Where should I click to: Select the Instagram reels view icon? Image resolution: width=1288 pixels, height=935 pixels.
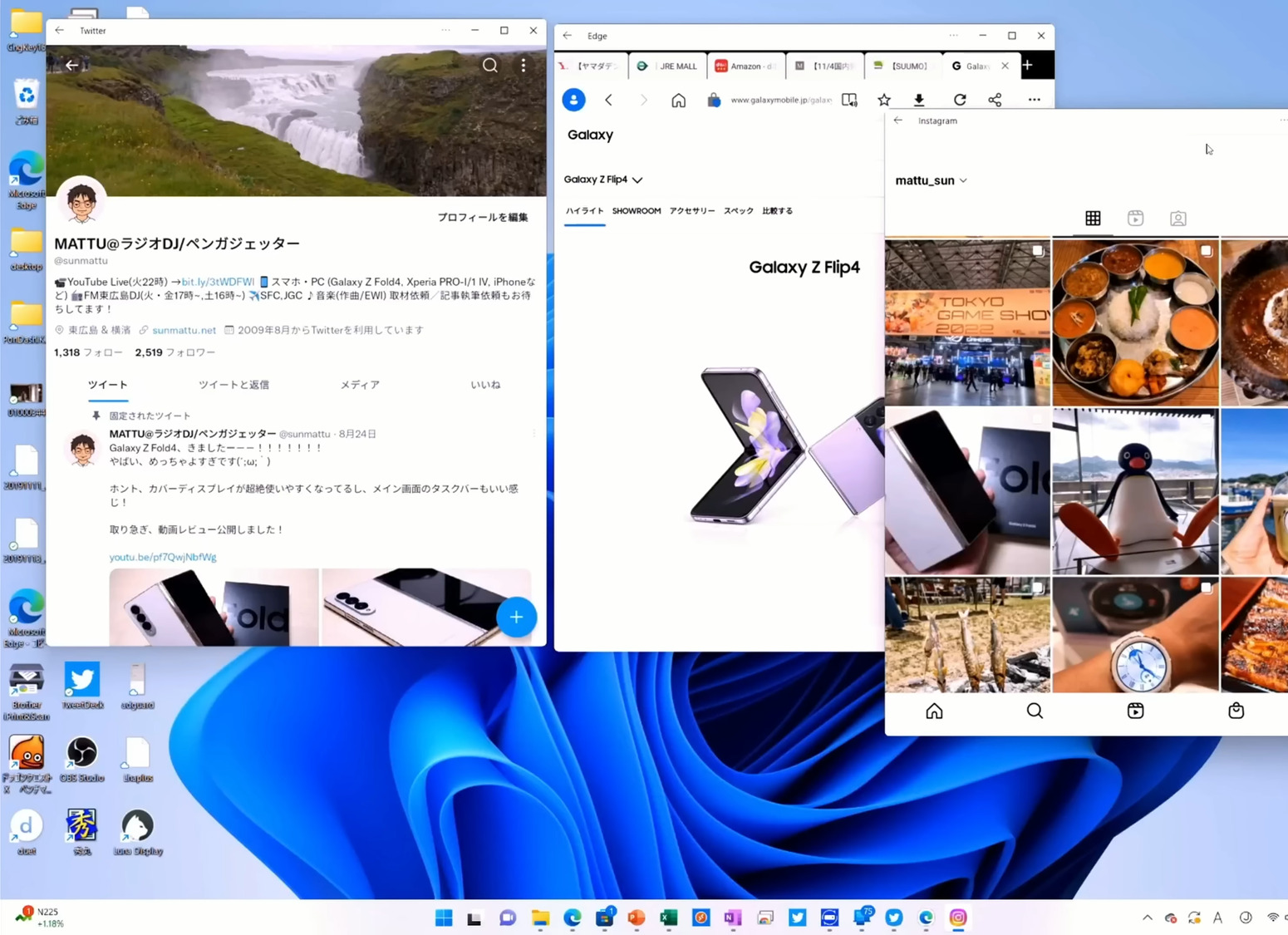(x=1136, y=219)
